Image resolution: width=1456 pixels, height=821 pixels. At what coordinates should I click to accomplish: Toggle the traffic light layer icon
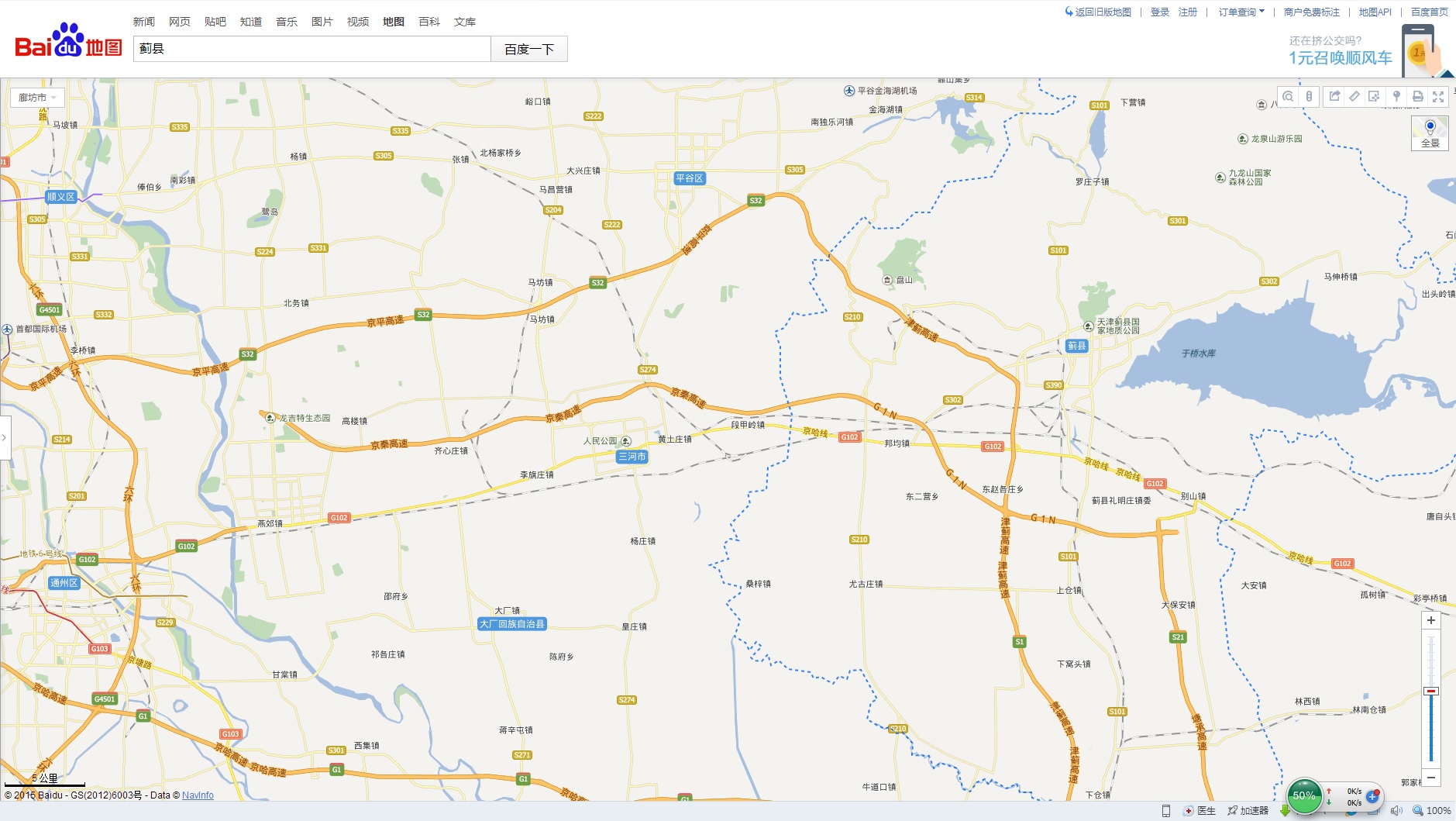pos(1309,96)
